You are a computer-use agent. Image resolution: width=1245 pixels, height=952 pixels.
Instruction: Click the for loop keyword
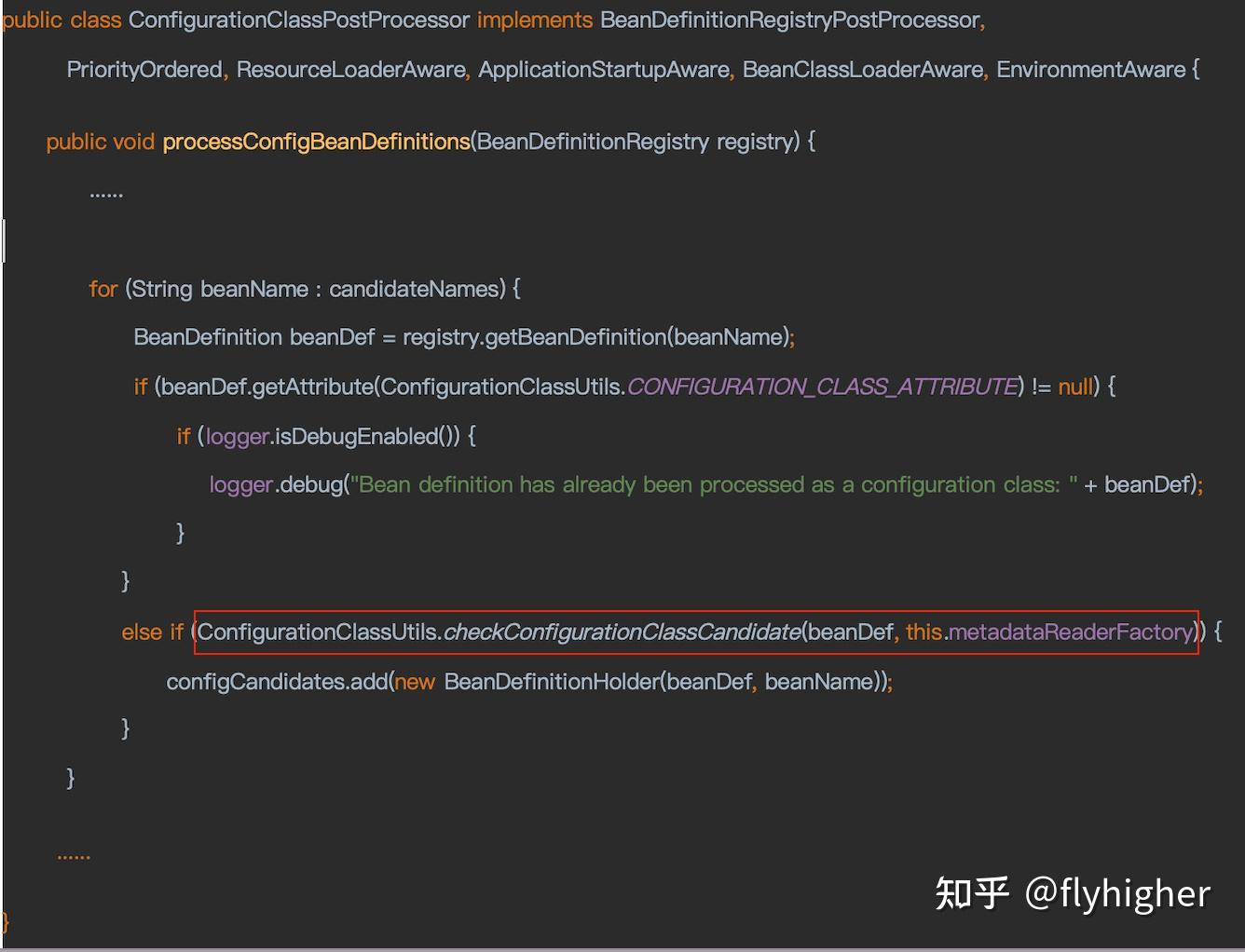point(103,290)
